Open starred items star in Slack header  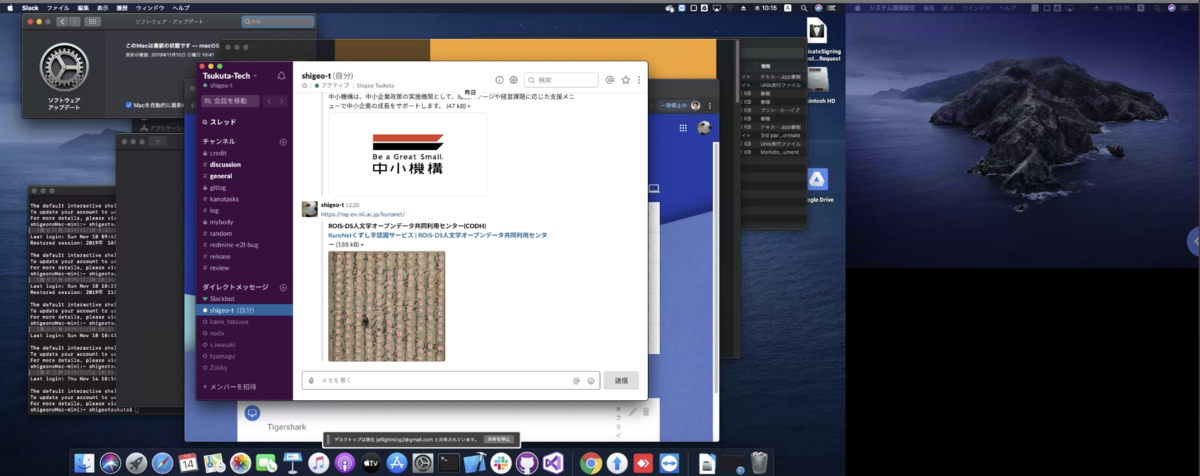(x=625, y=80)
